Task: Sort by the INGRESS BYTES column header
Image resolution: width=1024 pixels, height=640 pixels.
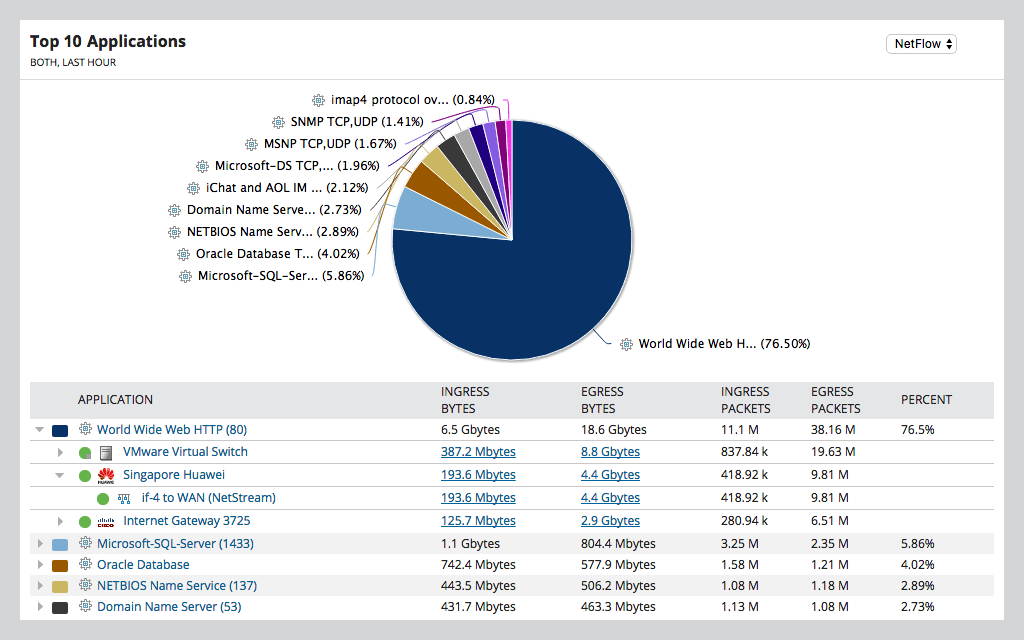Action: [466, 399]
